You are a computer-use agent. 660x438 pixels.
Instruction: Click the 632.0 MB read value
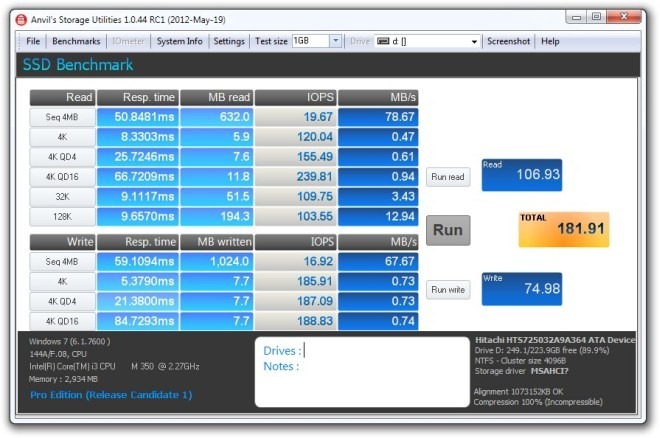click(x=217, y=117)
